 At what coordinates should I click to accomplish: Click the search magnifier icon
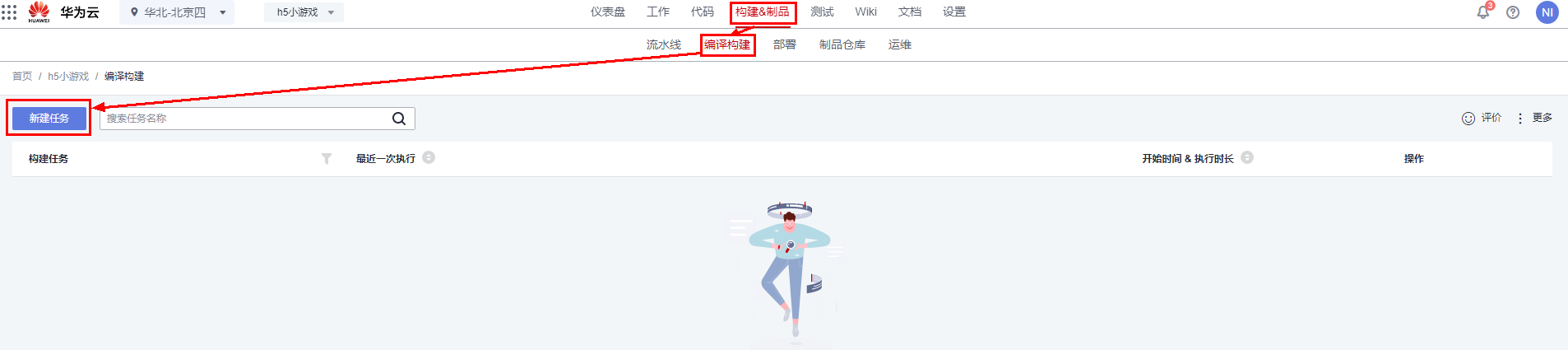399,119
